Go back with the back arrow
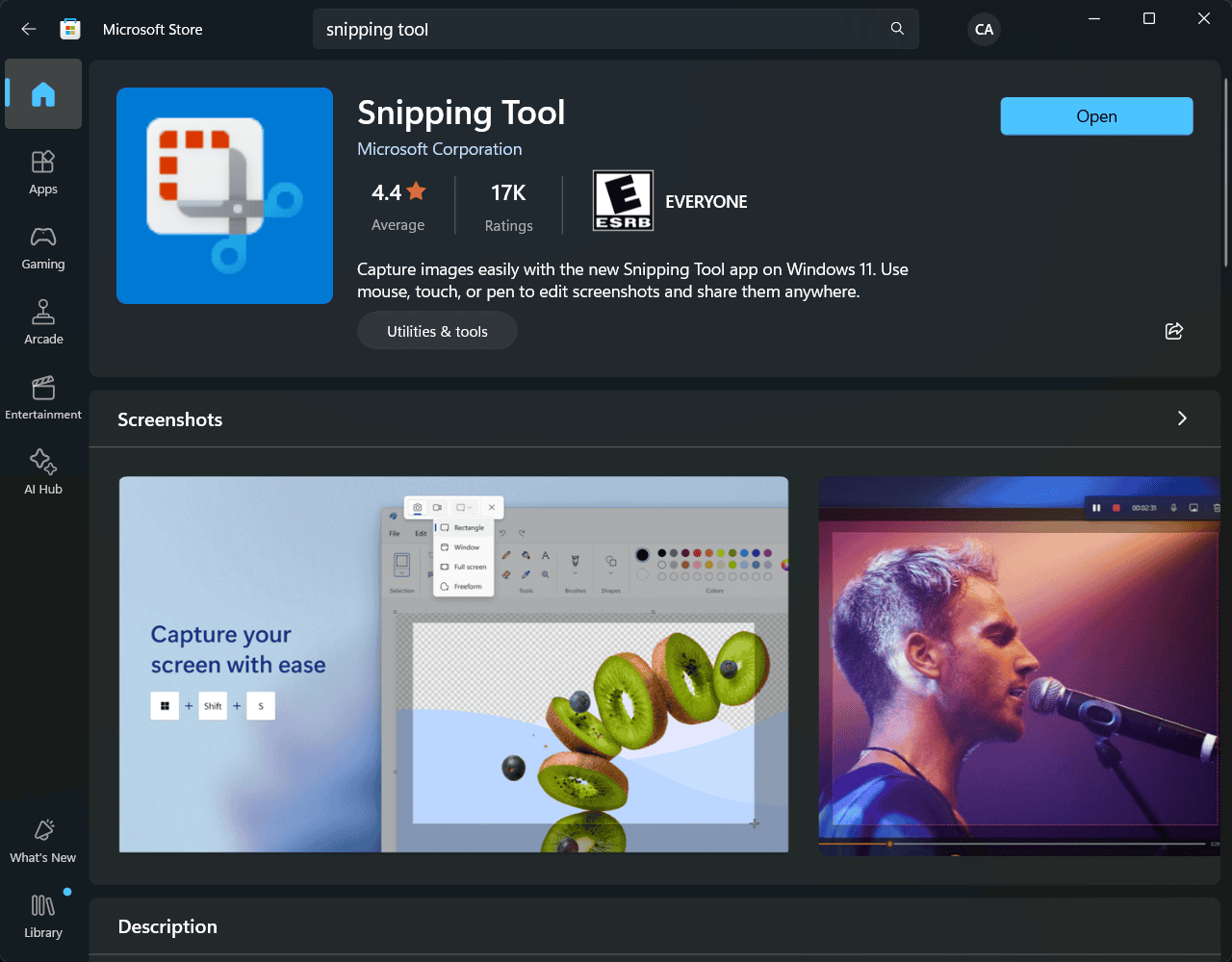This screenshot has width=1232, height=962. click(x=29, y=29)
